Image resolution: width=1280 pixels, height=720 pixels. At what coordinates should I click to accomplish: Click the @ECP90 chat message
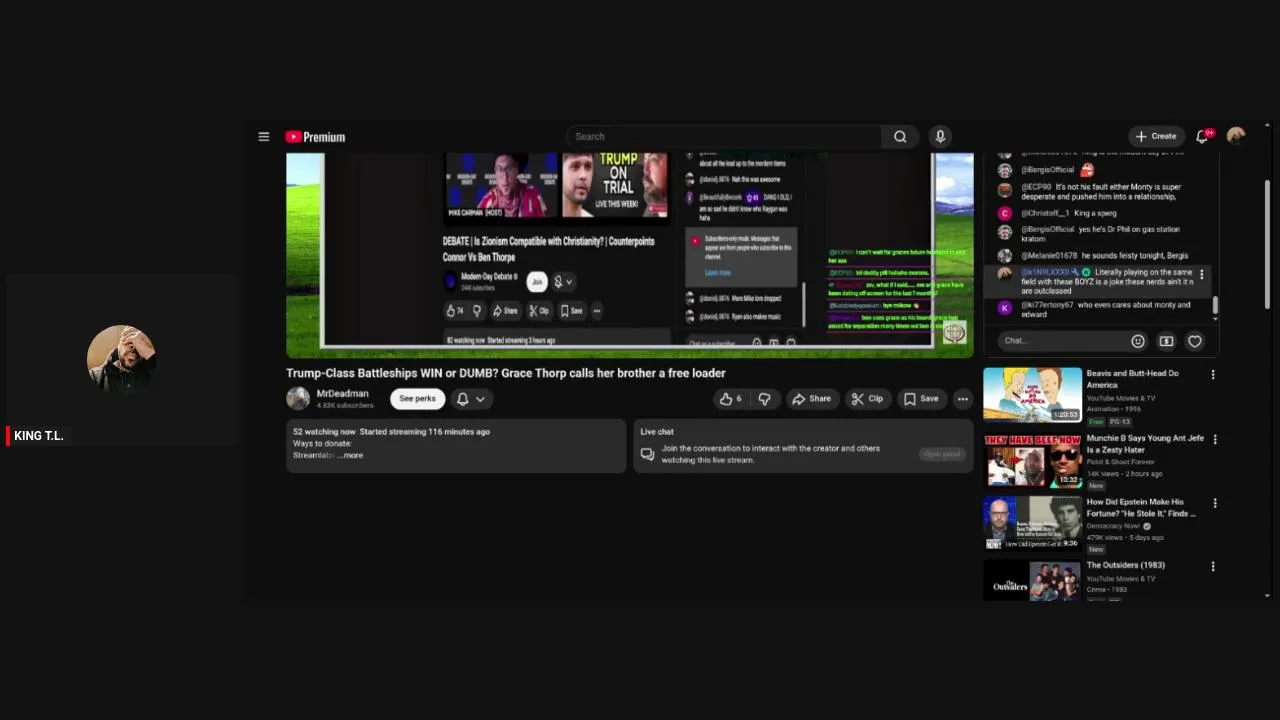pos(1098,192)
